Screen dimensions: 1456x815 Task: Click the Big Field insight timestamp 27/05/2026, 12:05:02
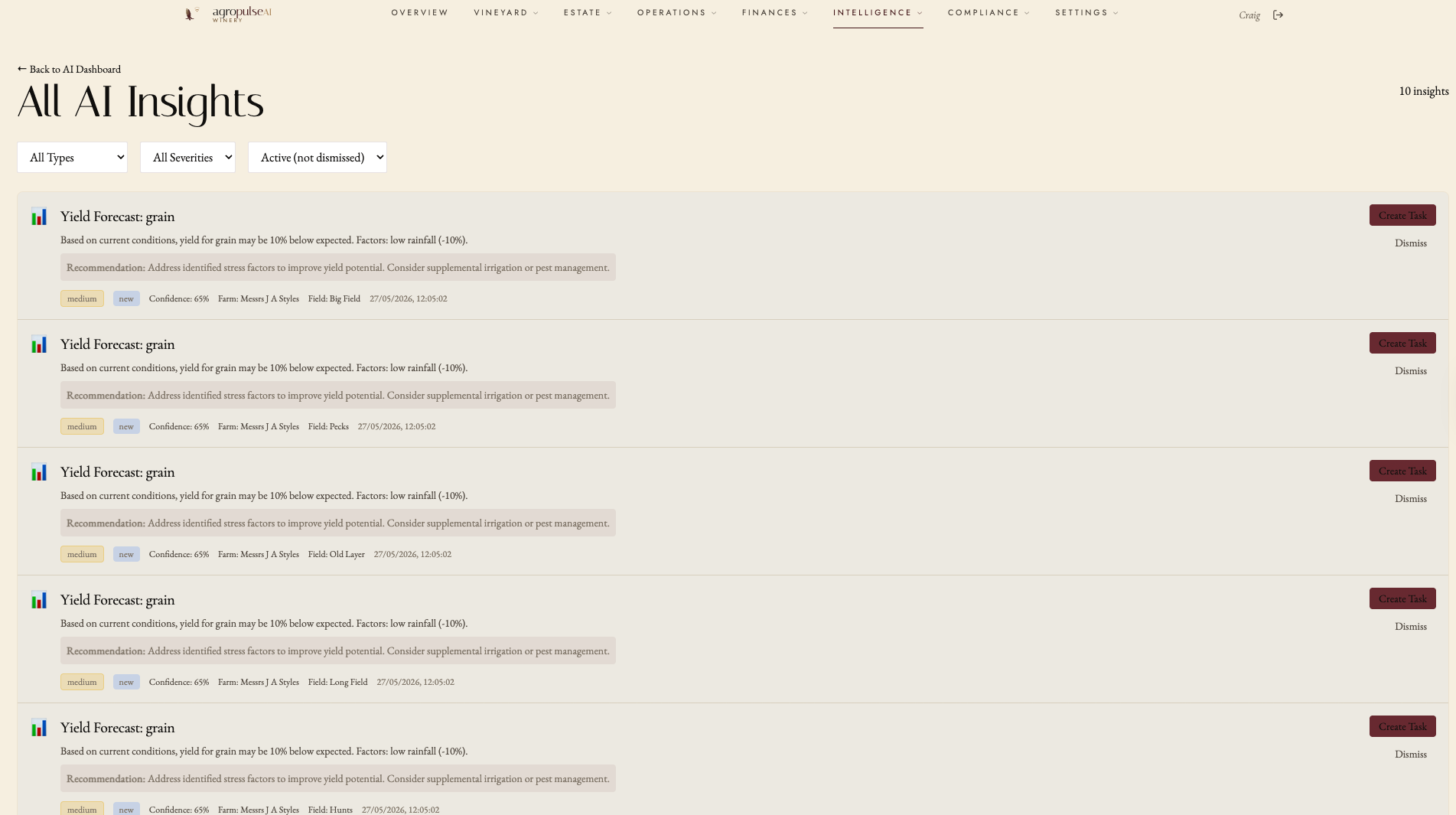click(409, 299)
